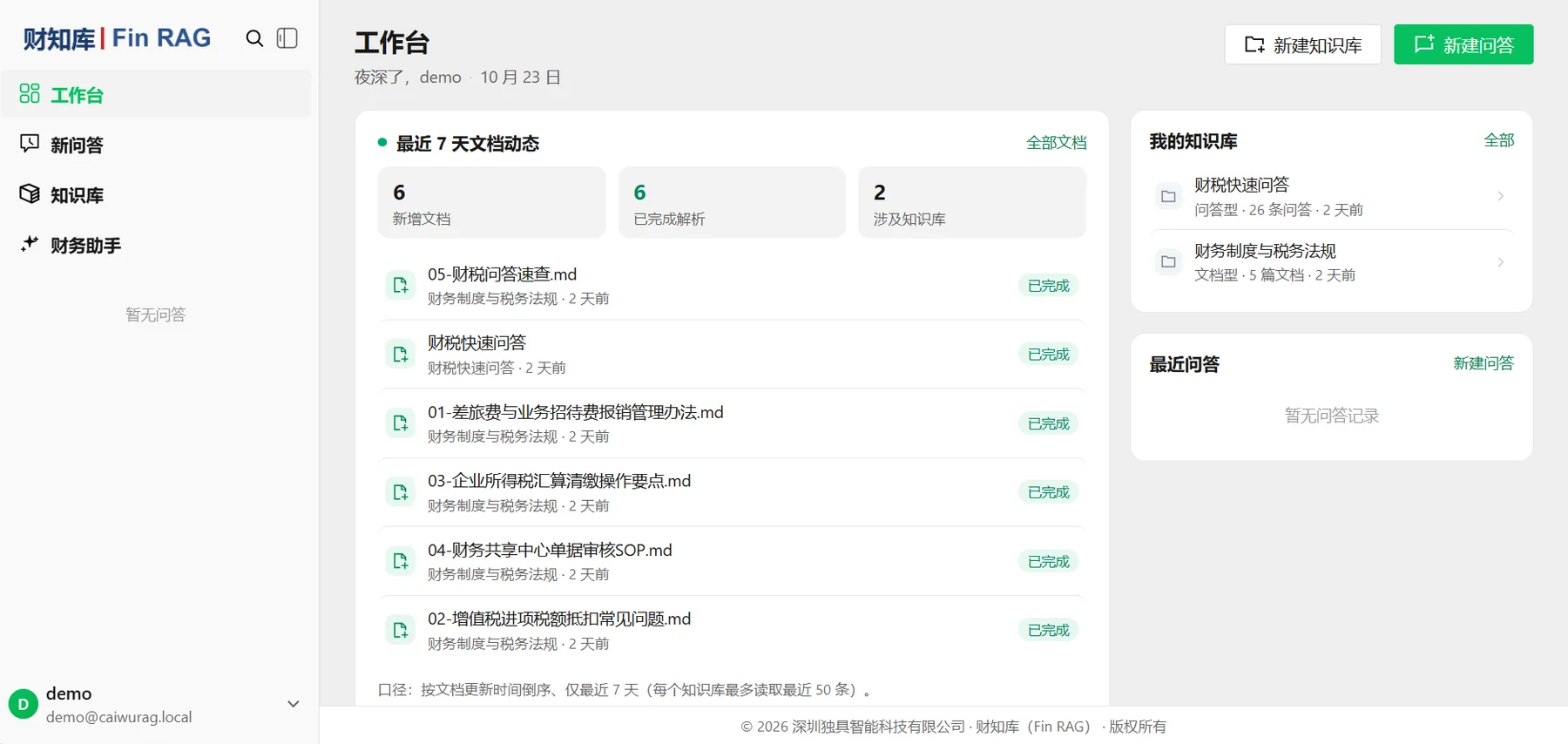1568x744 pixels.
Task: Expand the demo account menu chevron
Action: [294, 704]
